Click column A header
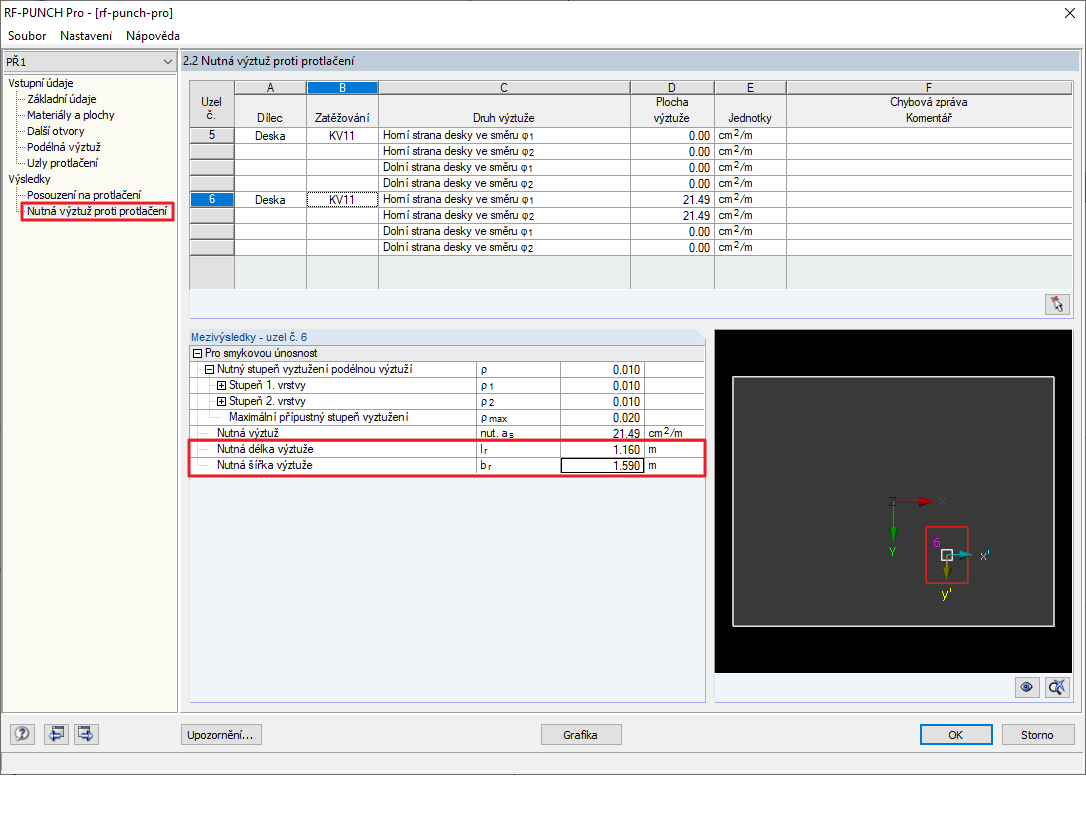Screen dimensions: 1086x815 271,88
